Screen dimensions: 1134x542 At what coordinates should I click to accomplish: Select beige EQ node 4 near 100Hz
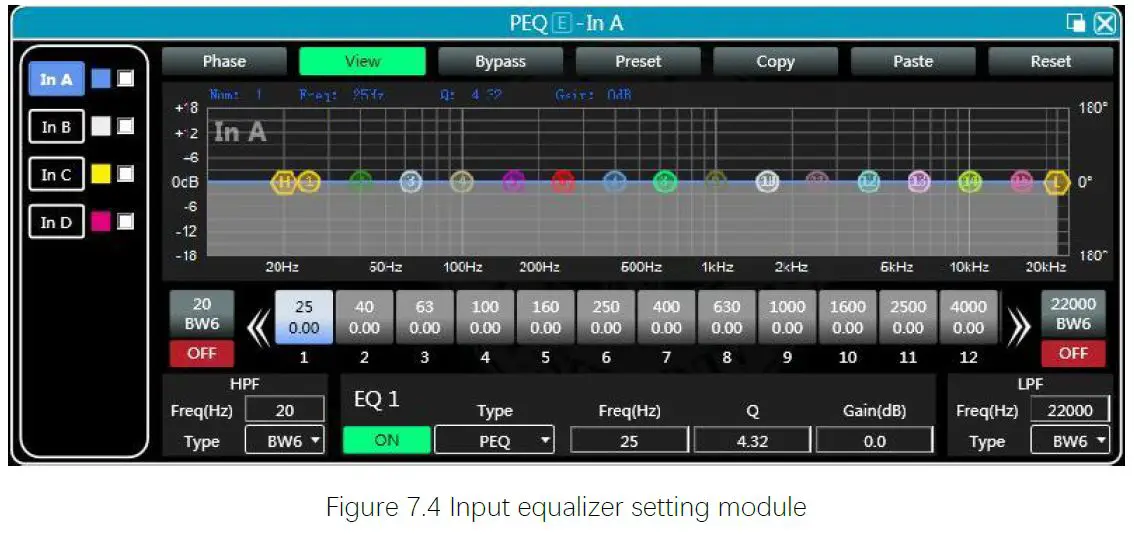pos(462,182)
